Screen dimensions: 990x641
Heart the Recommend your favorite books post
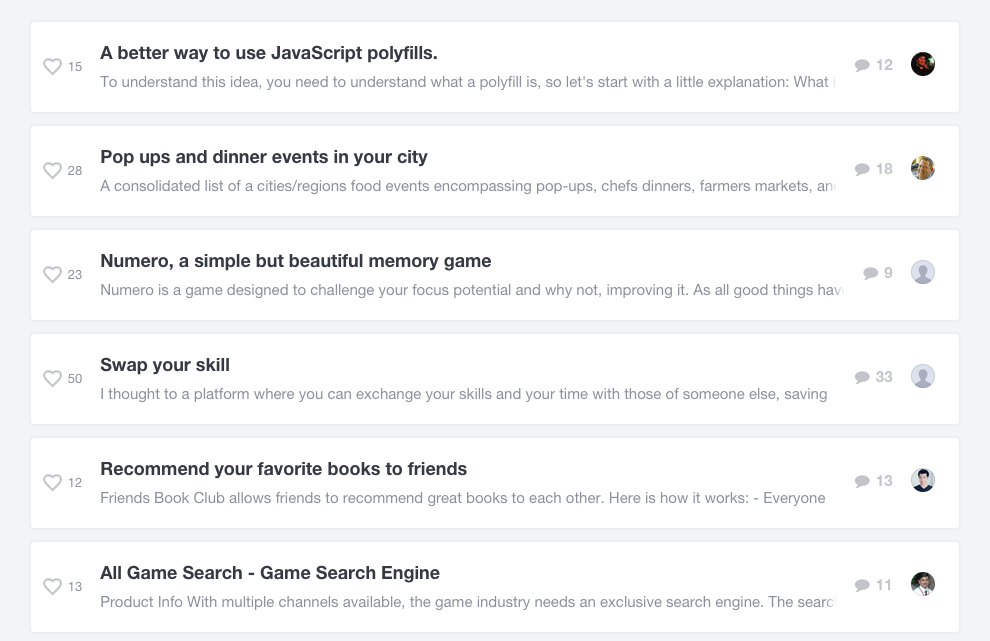click(53, 483)
